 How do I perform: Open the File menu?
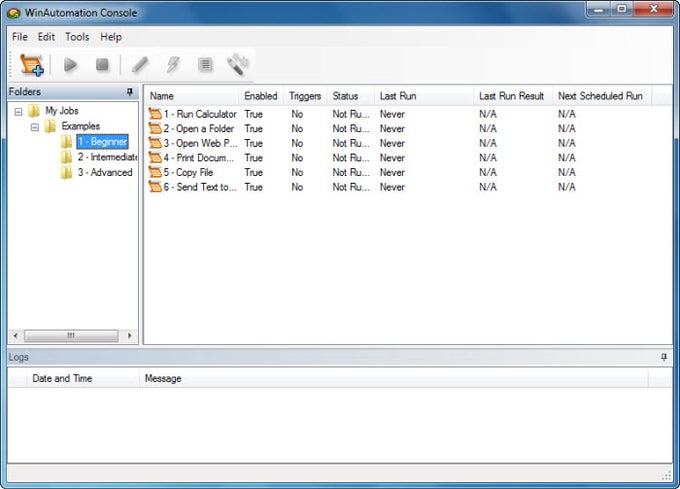[x=20, y=37]
